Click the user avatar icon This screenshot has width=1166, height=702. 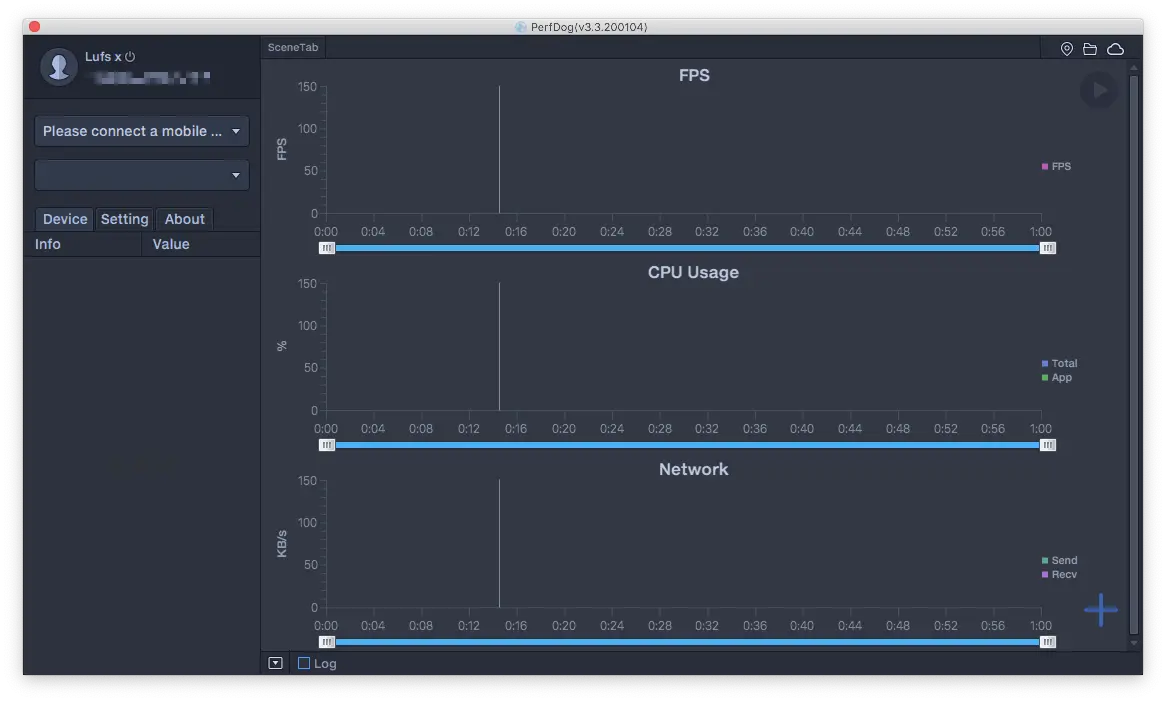pyautogui.click(x=59, y=66)
